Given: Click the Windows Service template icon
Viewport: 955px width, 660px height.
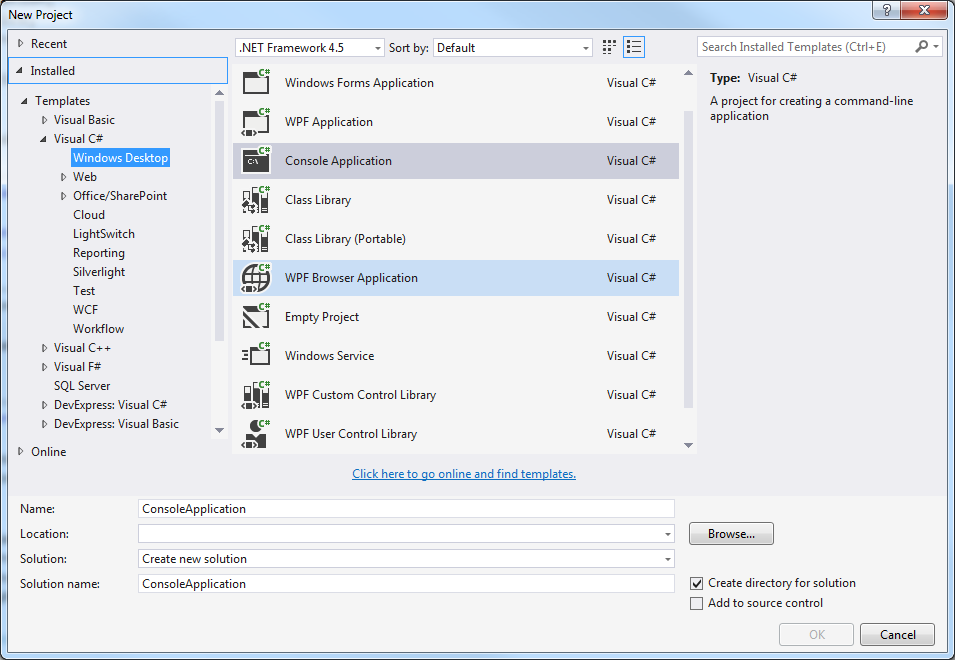Looking at the screenshot, I should click(x=256, y=356).
